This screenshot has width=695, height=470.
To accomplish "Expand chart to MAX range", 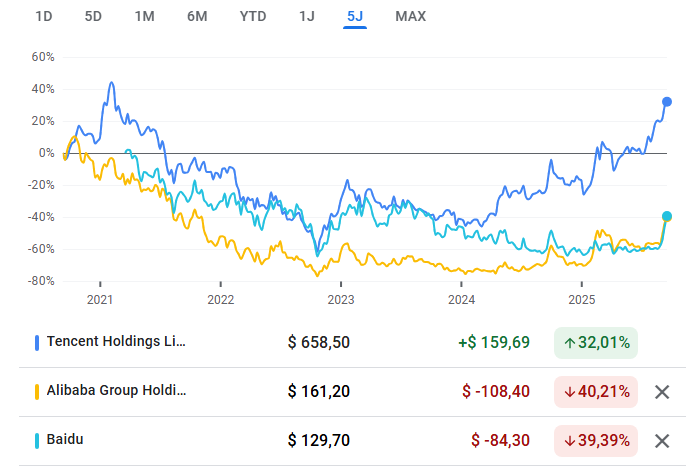I will click(410, 16).
